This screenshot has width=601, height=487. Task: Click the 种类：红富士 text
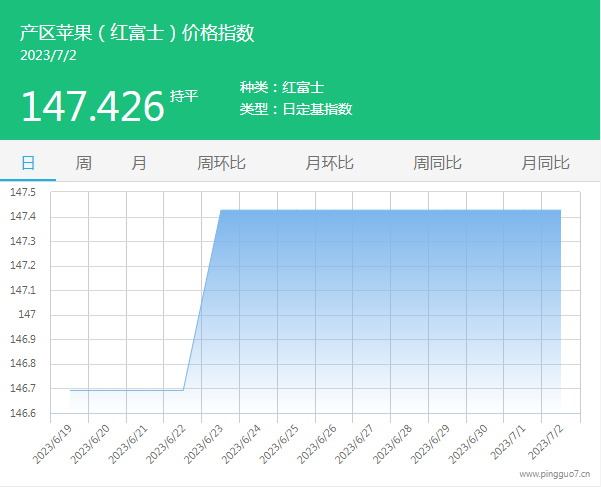(281, 88)
